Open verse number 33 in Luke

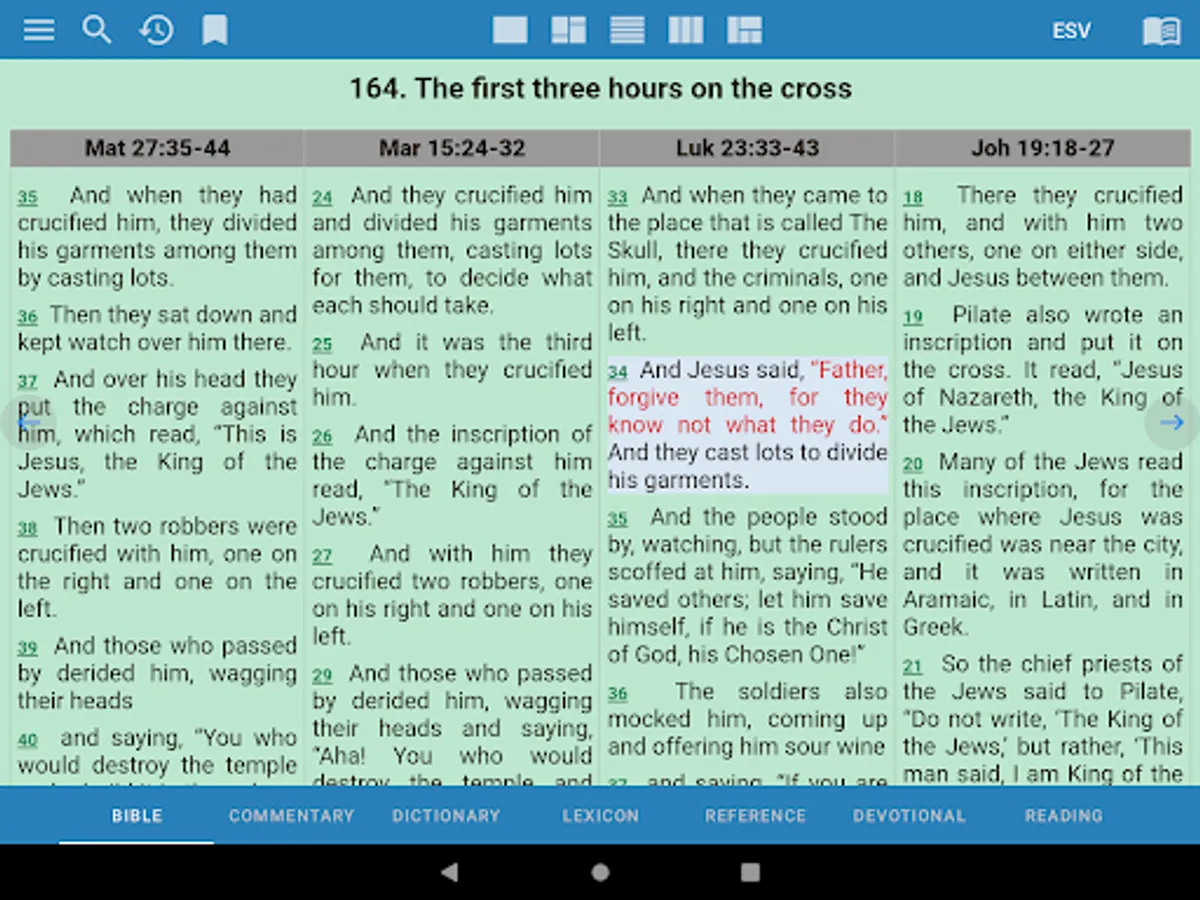point(618,198)
